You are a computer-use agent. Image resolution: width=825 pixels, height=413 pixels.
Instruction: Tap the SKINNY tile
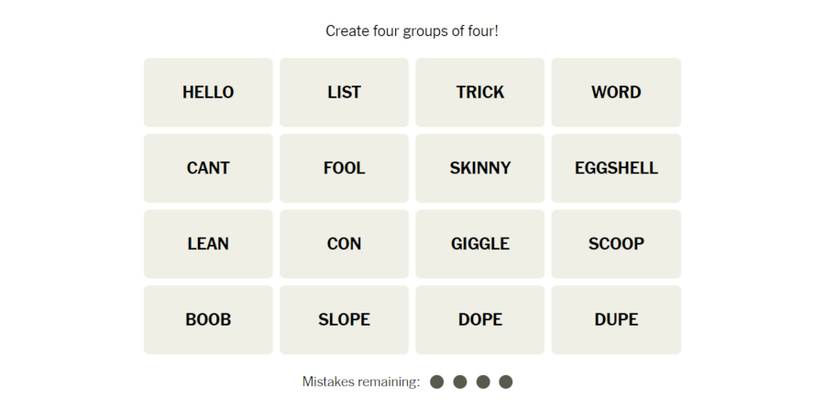point(480,168)
